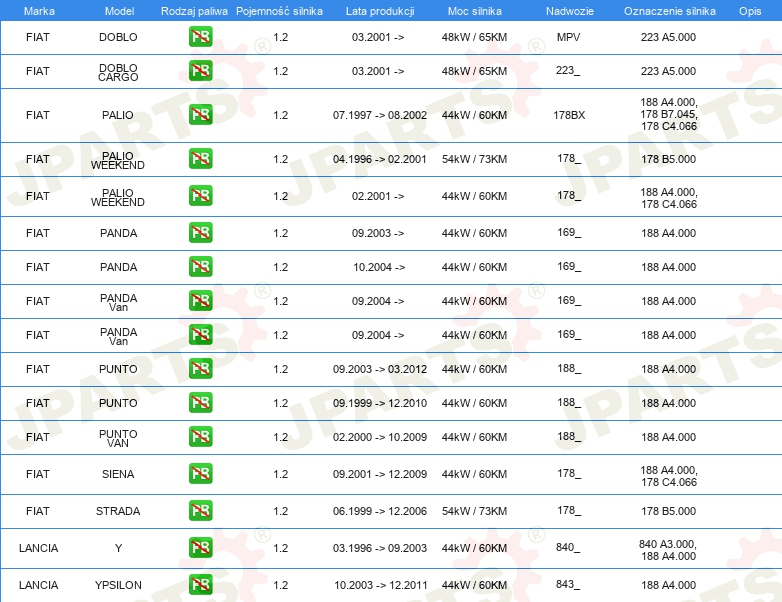Select the DOBLO model cell in MPV row
Image resolution: width=782 pixels, height=602 pixels.
[118, 37]
